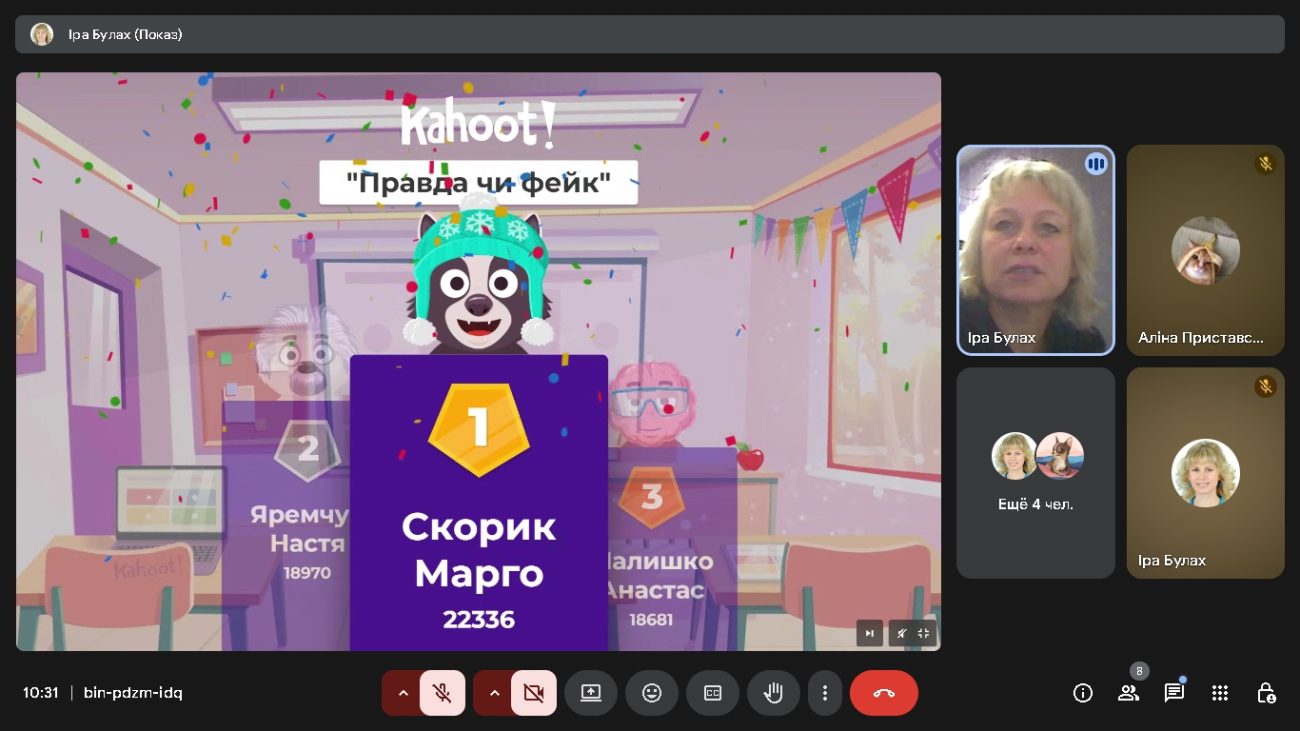Show the participants list
Viewport: 1300px width, 731px height.
(x=1128, y=693)
